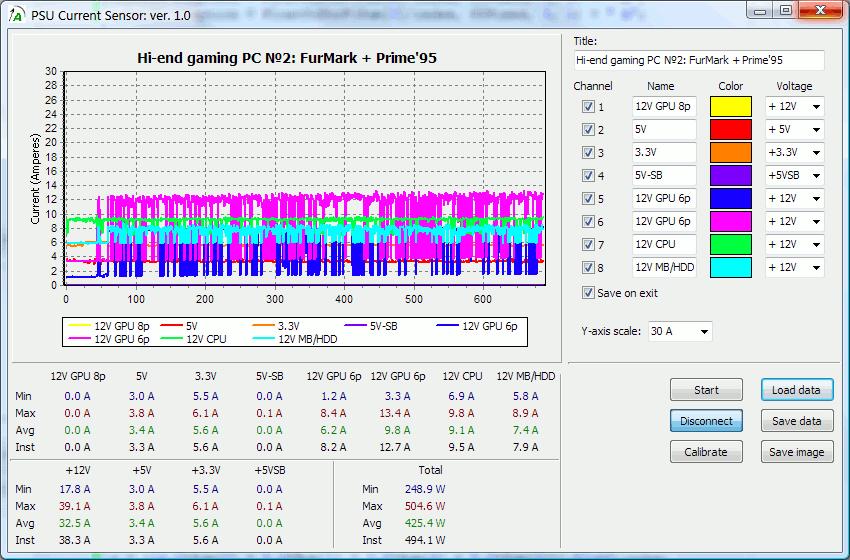Click 12V MB/HDD Max value 8.9 A
The height and width of the screenshot is (560, 850).
point(525,413)
